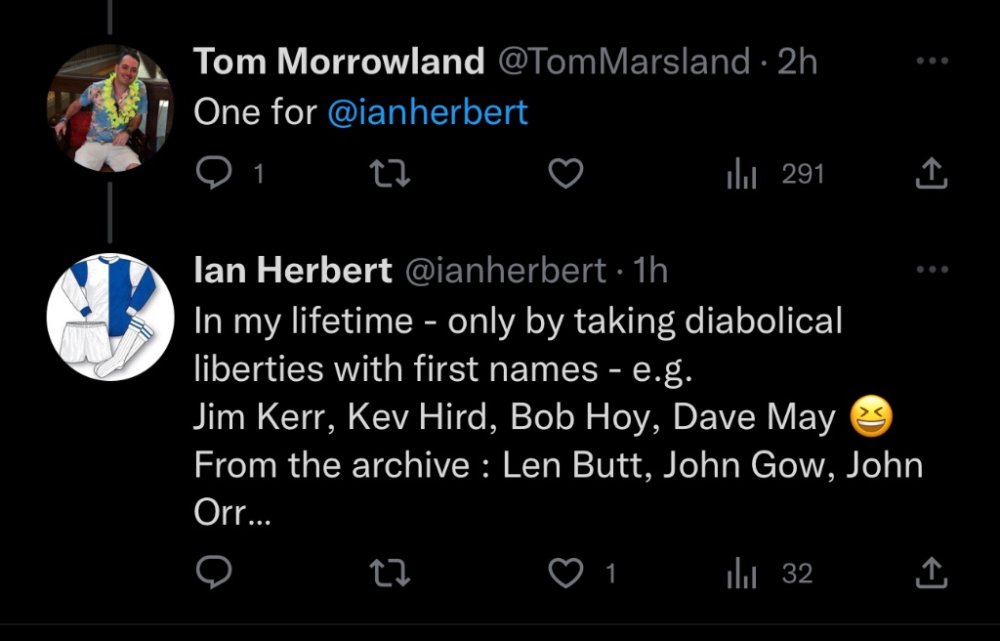
Task: Like Tom Morrowland's tweet
Action: point(567,175)
